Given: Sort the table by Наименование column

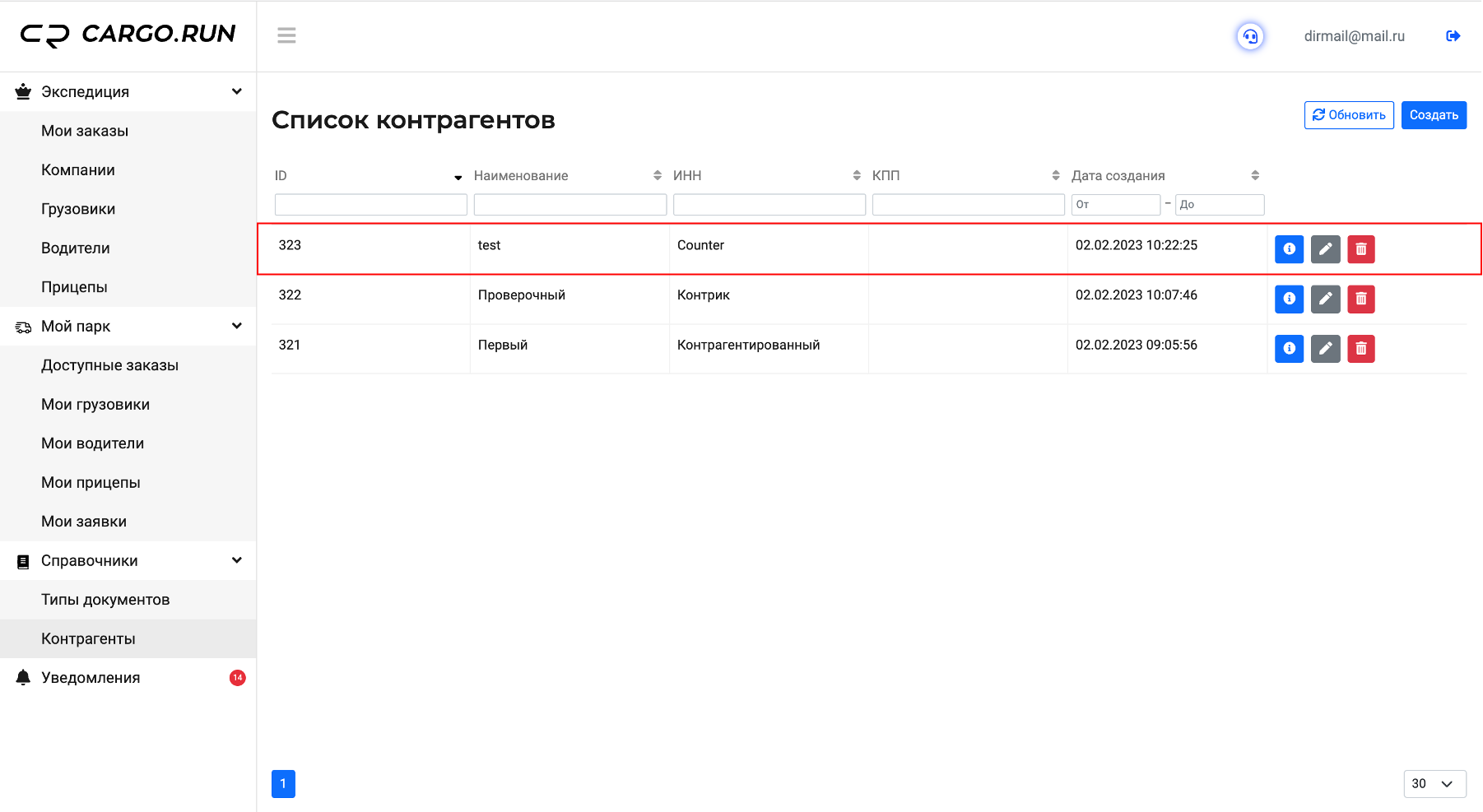Looking at the screenshot, I should coord(657,175).
